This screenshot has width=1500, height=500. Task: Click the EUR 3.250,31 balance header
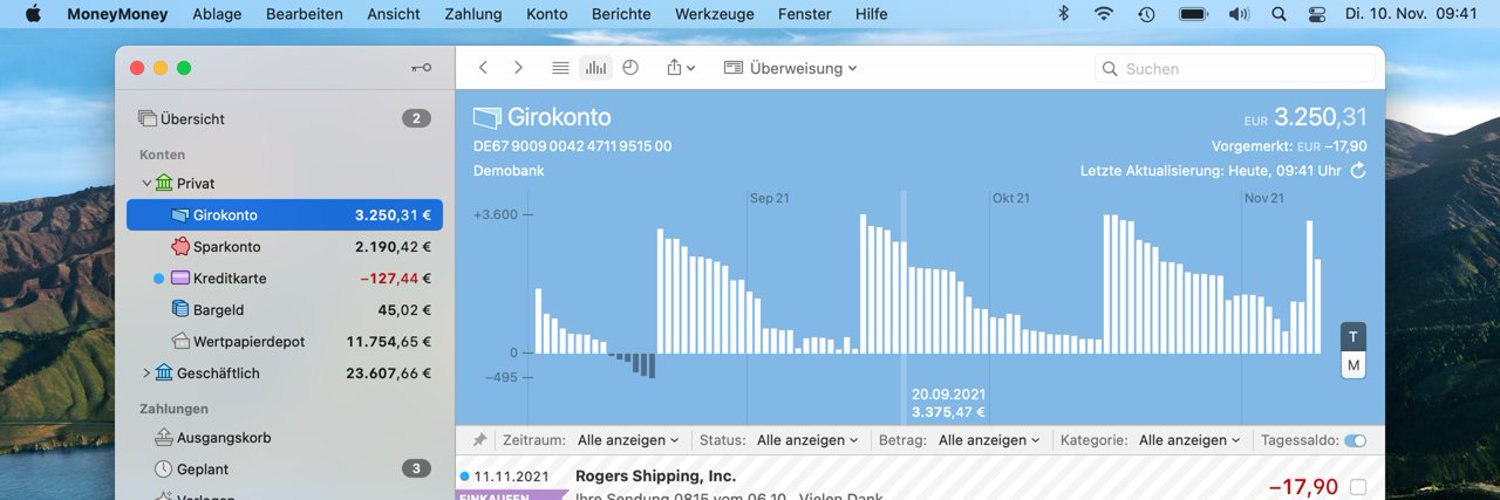click(x=1305, y=117)
